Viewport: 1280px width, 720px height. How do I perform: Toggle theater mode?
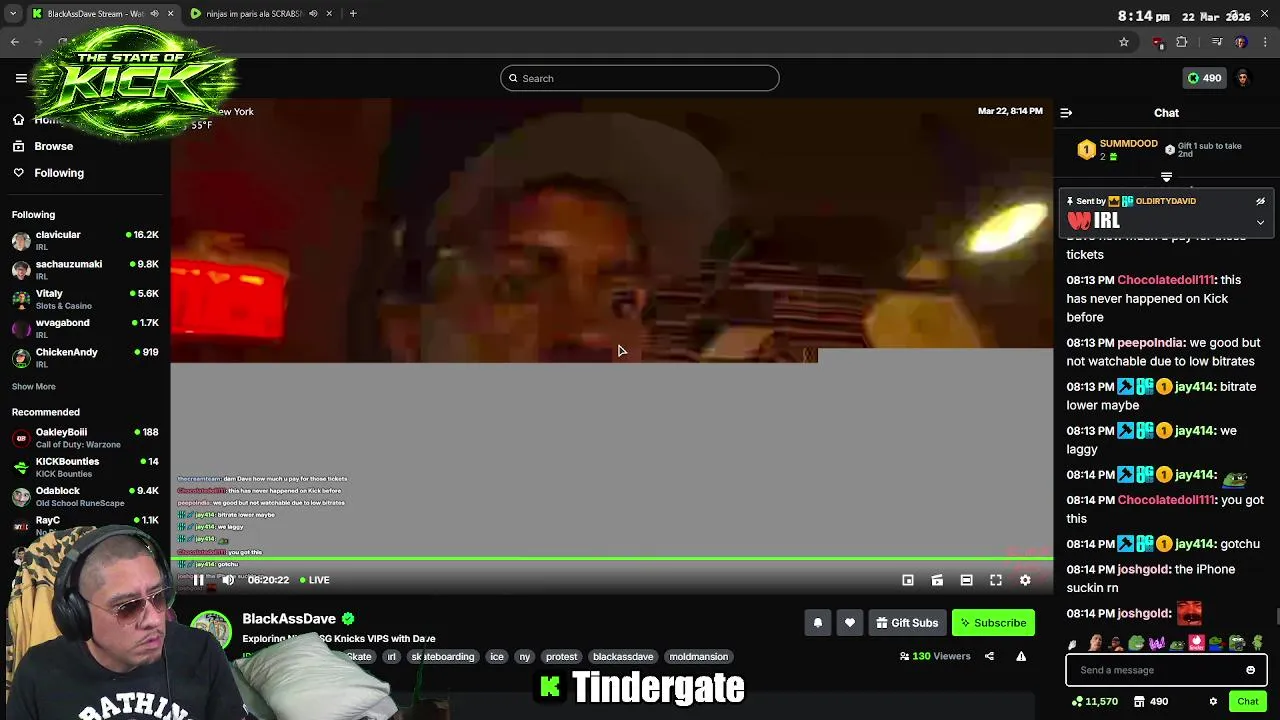[966, 580]
